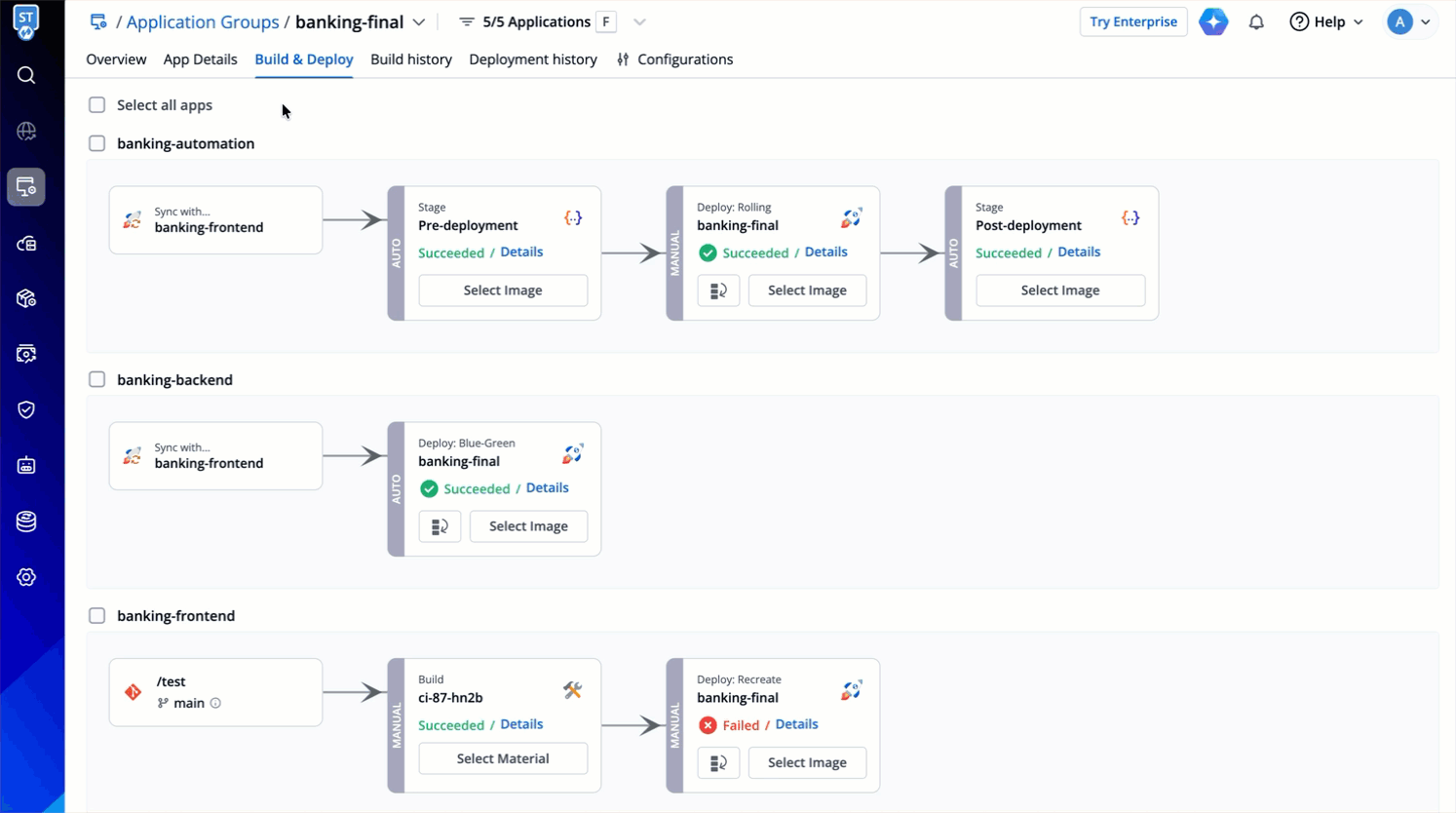Tick the banking-backend checkbox
This screenshot has height=813, width=1456.
coord(96,379)
